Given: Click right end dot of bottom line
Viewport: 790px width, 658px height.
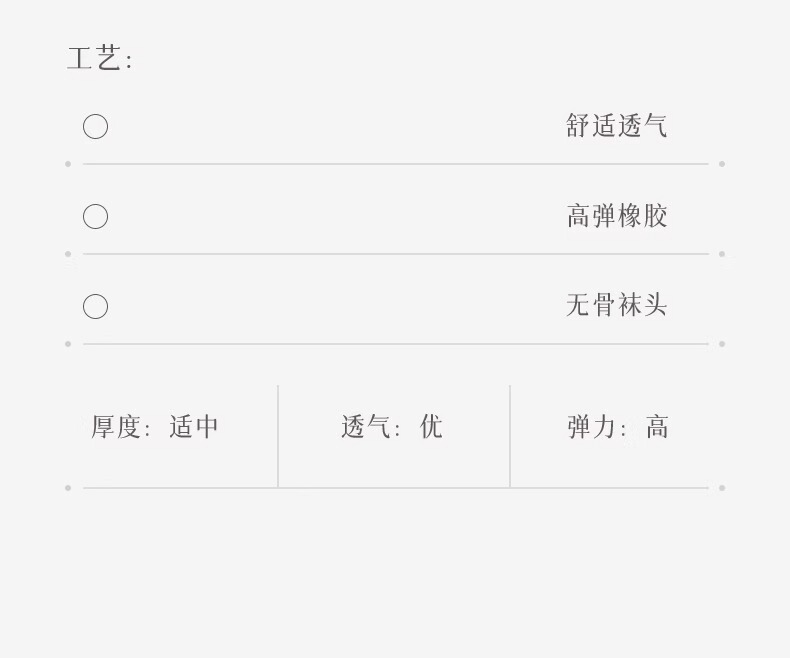Looking at the screenshot, I should pyautogui.click(x=722, y=488).
